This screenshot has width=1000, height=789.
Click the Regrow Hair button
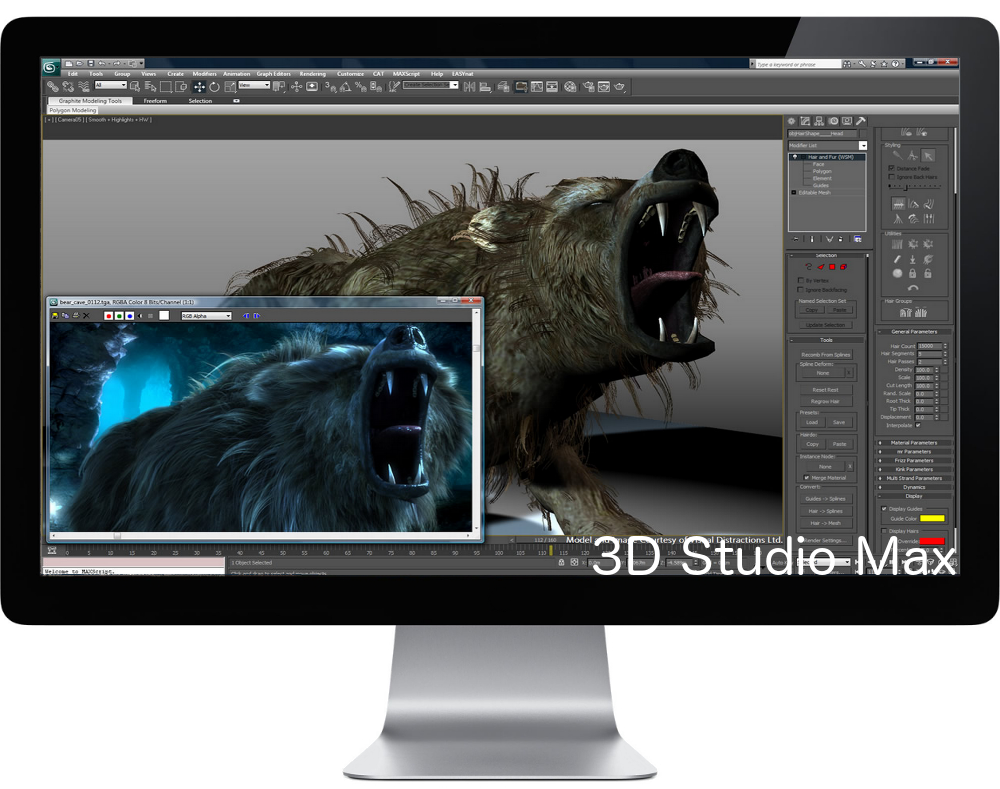click(x=825, y=401)
